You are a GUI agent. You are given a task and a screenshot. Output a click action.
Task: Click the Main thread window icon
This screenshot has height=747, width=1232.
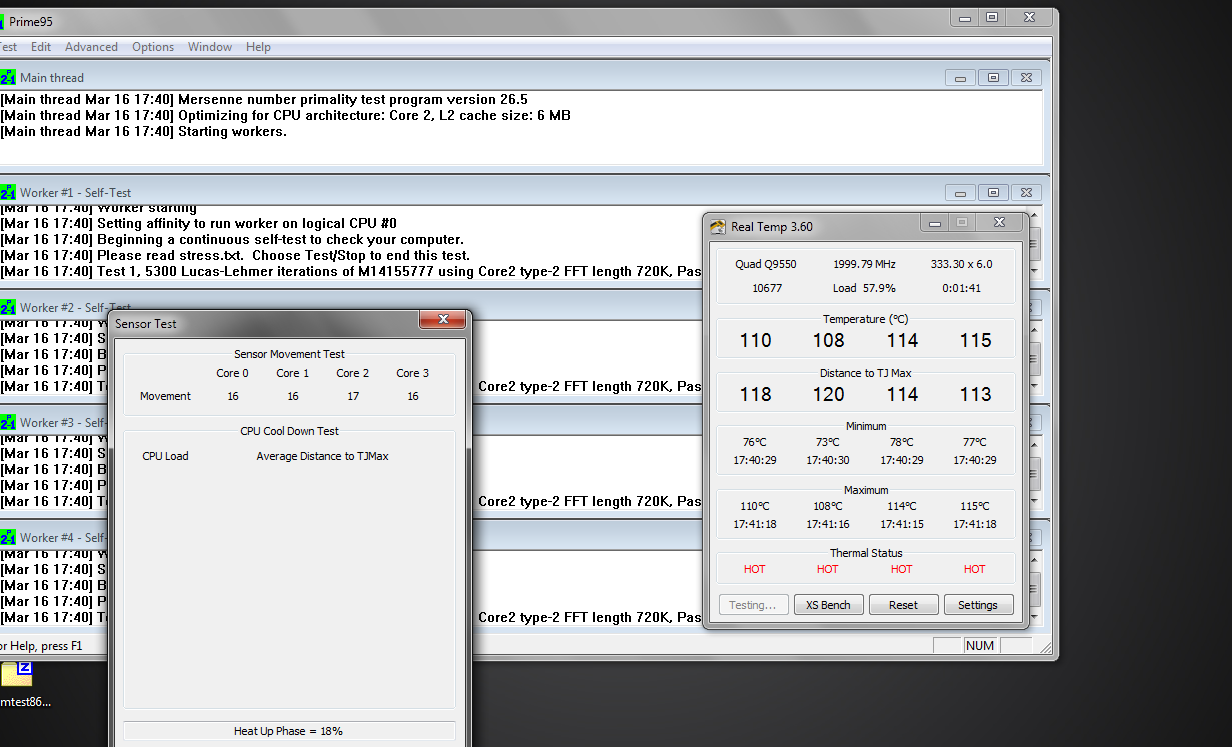7,77
